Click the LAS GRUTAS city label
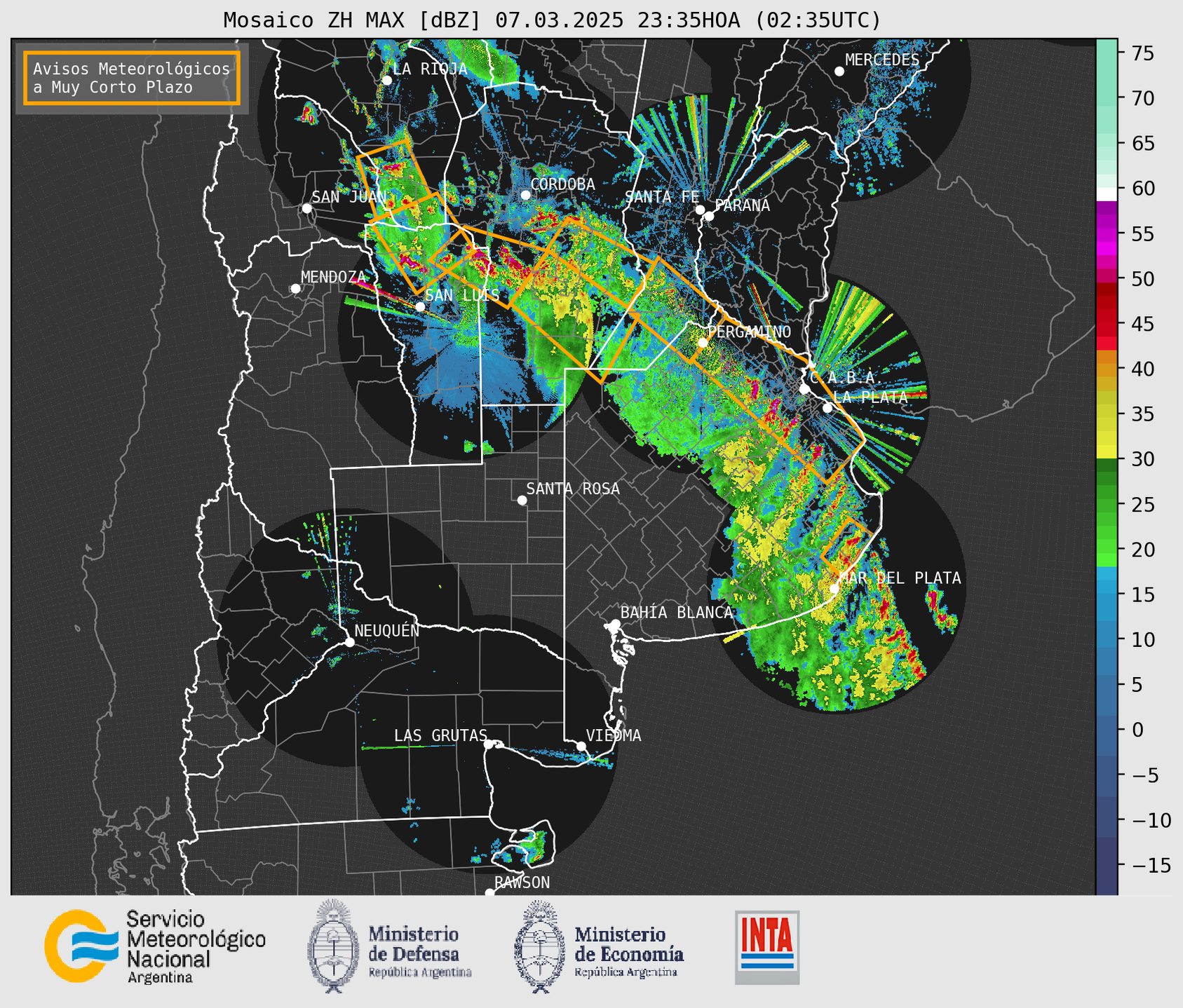1183x1008 pixels. click(x=440, y=735)
